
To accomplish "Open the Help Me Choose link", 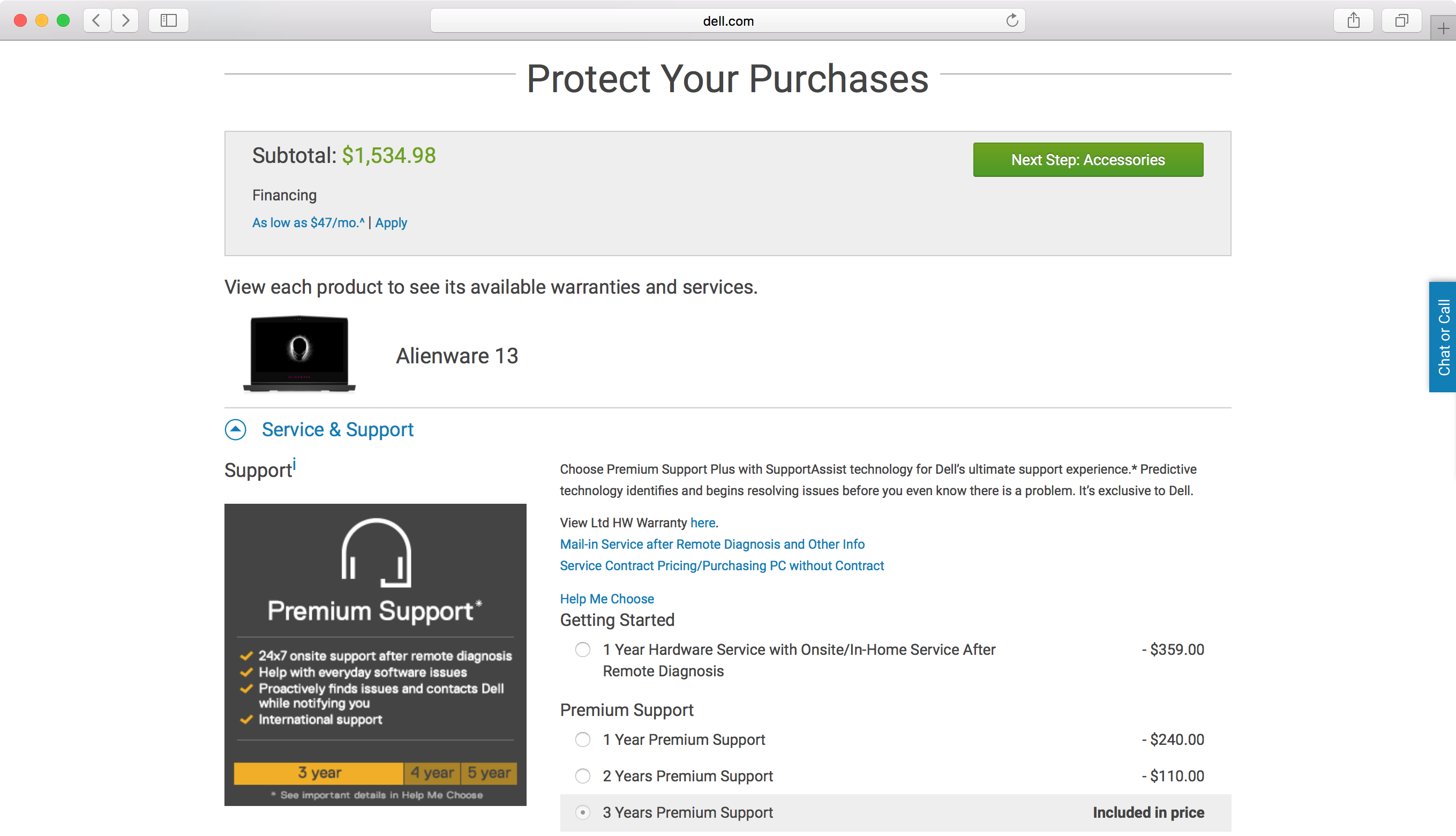I will click(606, 598).
